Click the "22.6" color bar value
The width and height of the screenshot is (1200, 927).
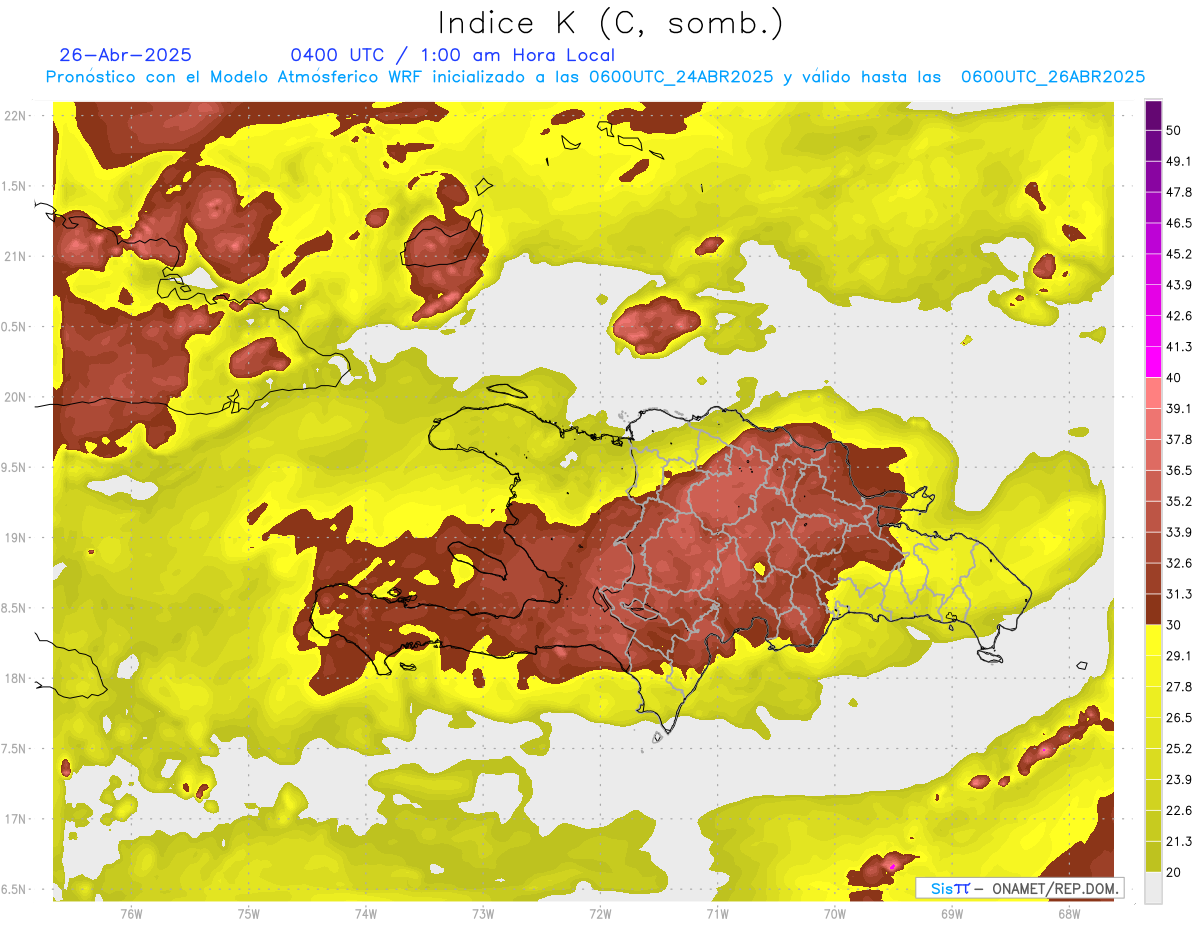click(1178, 811)
